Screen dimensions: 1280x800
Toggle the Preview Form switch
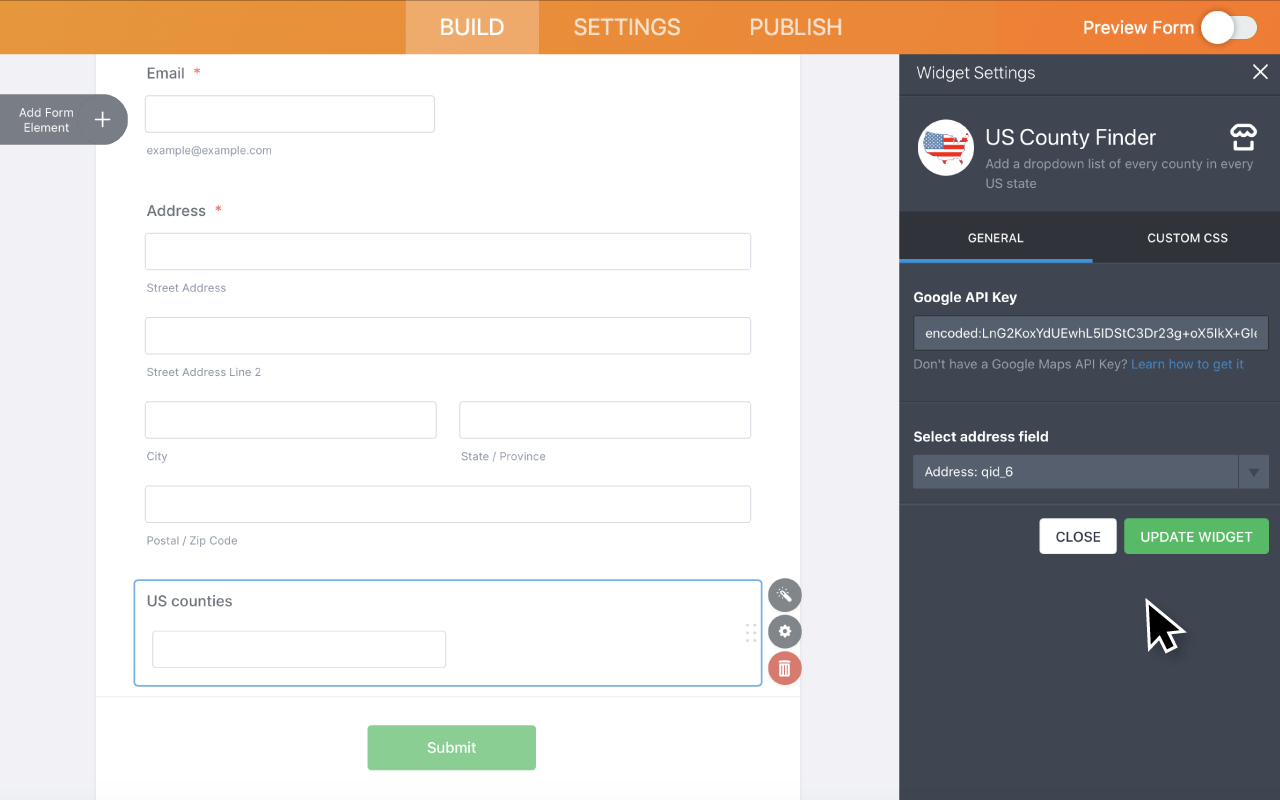point(1228,28)
